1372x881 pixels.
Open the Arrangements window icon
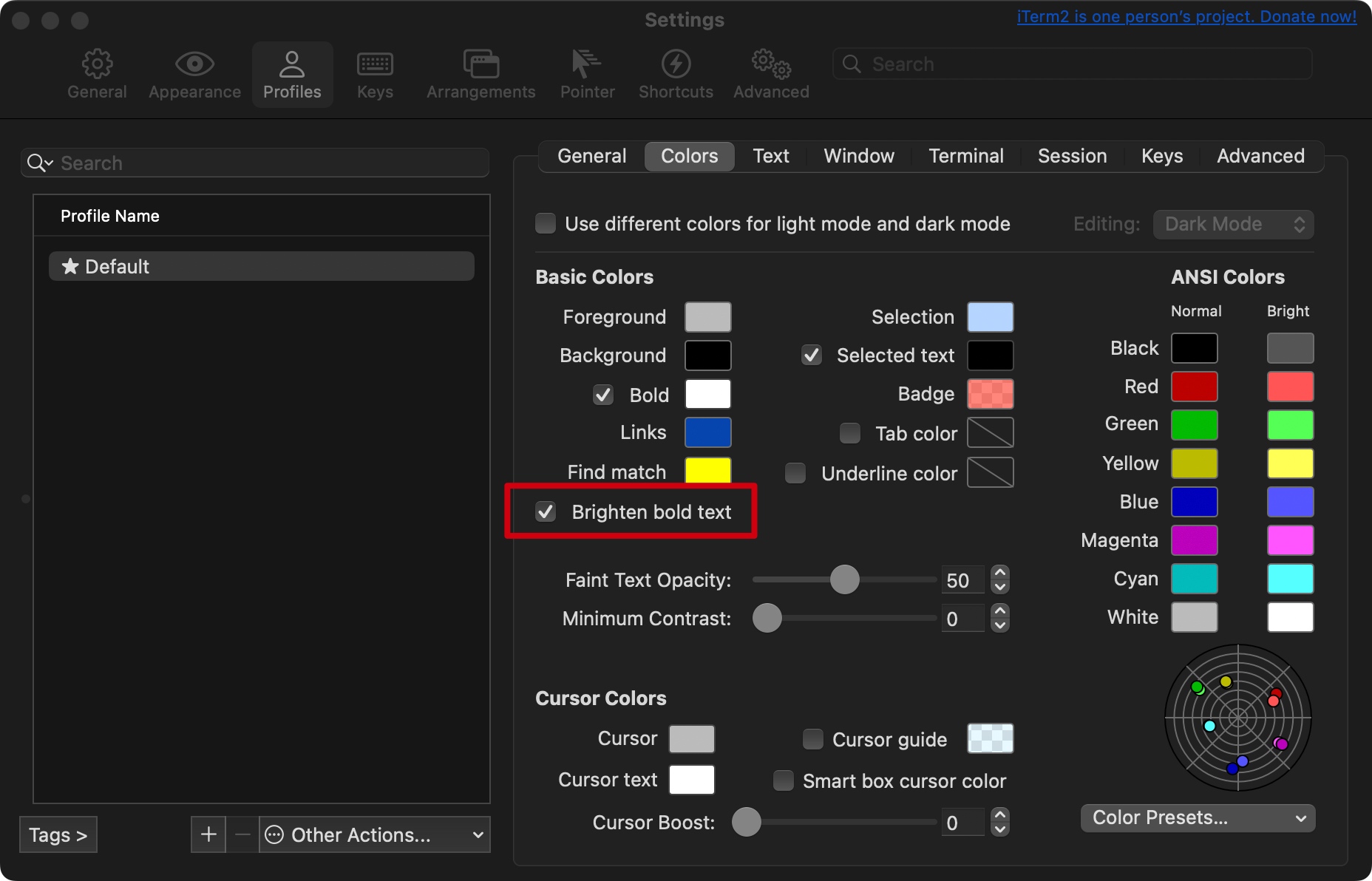(x=480, y=64)
